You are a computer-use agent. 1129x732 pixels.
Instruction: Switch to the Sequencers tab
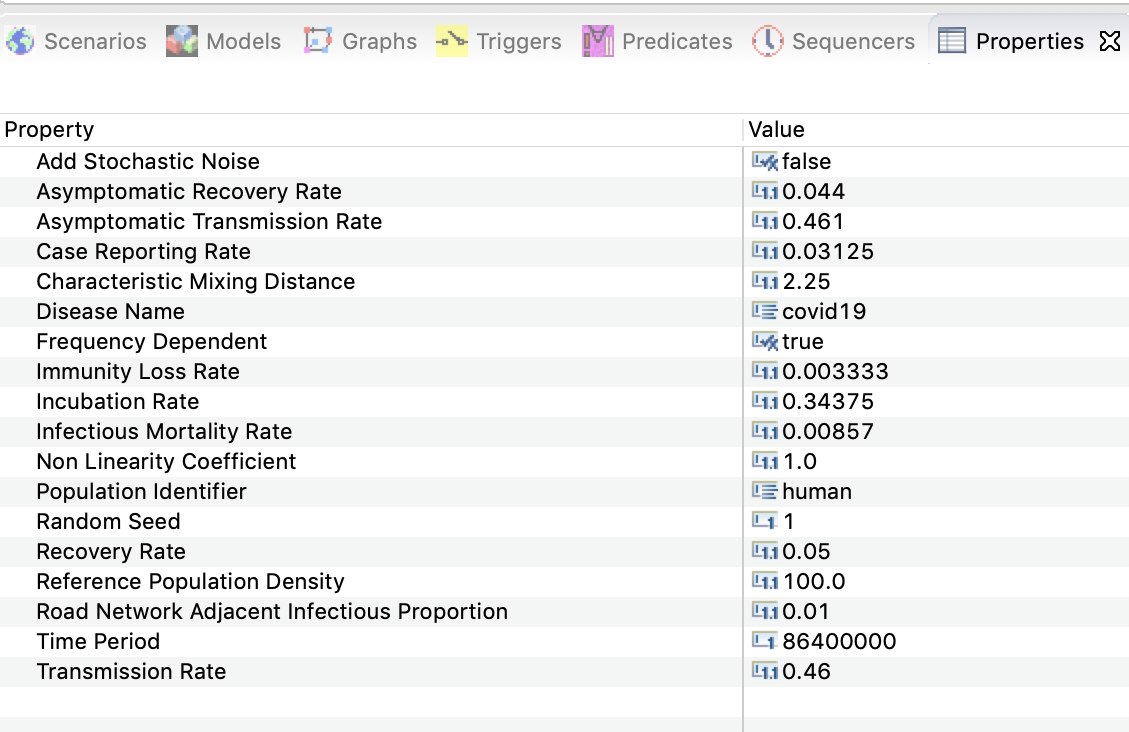click(833, 41)
